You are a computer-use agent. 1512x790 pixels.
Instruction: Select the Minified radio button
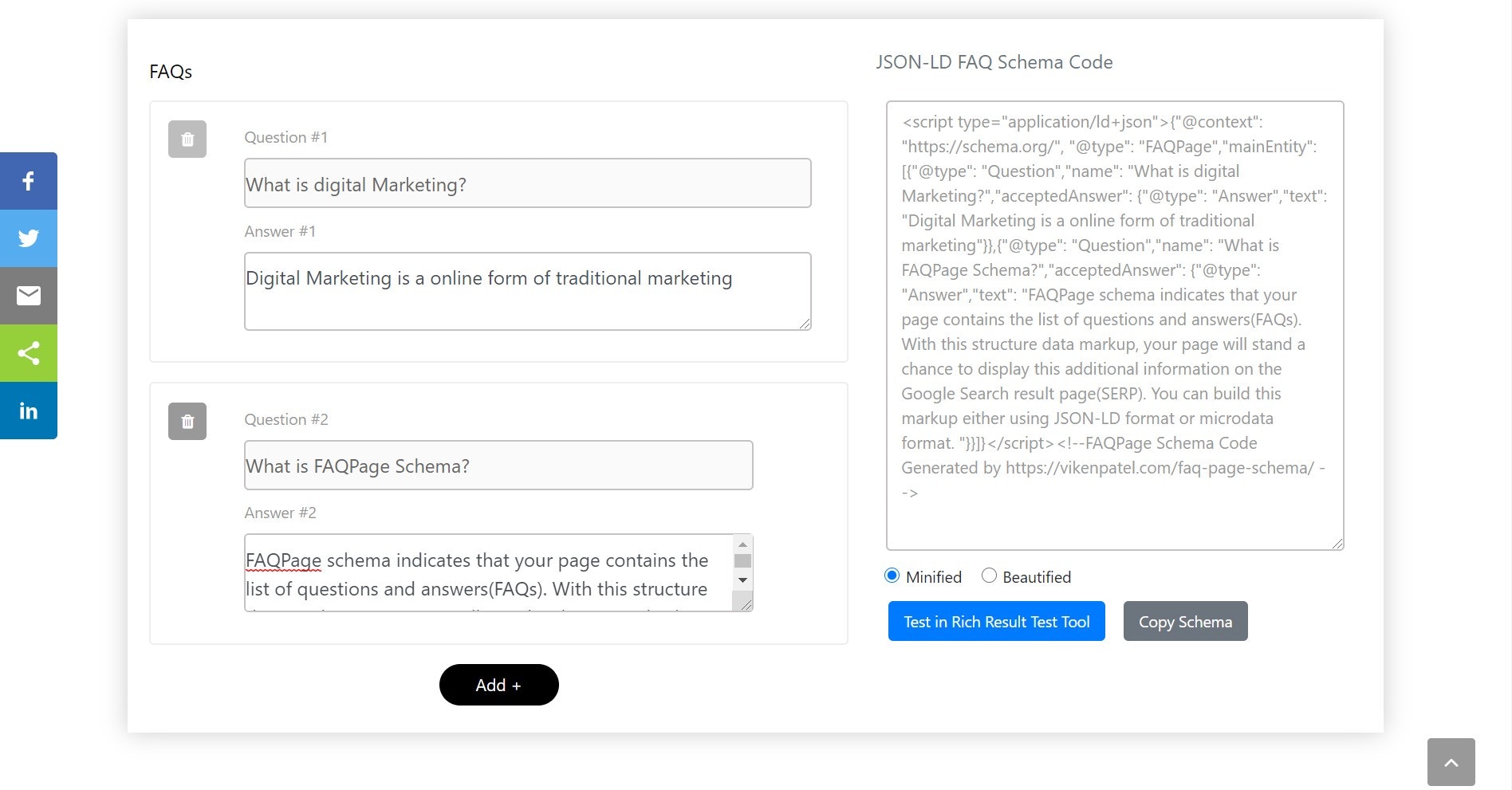pos(892,576)
